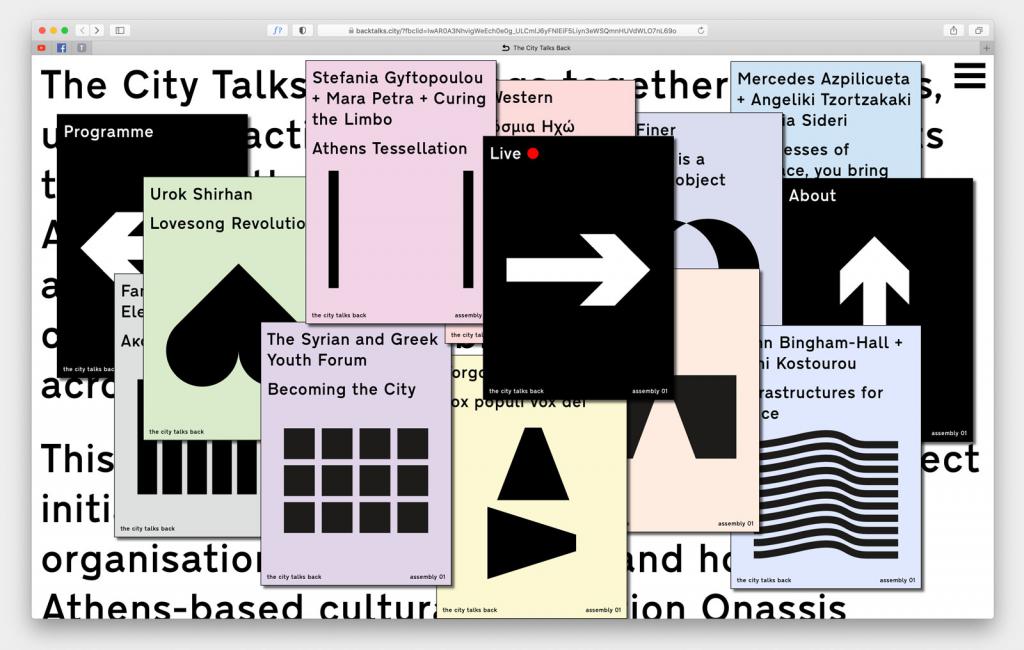The height and width of the screenshot is (650, 1024).
Task: Reload the page with the refresh icon
Action: (701, 30)
